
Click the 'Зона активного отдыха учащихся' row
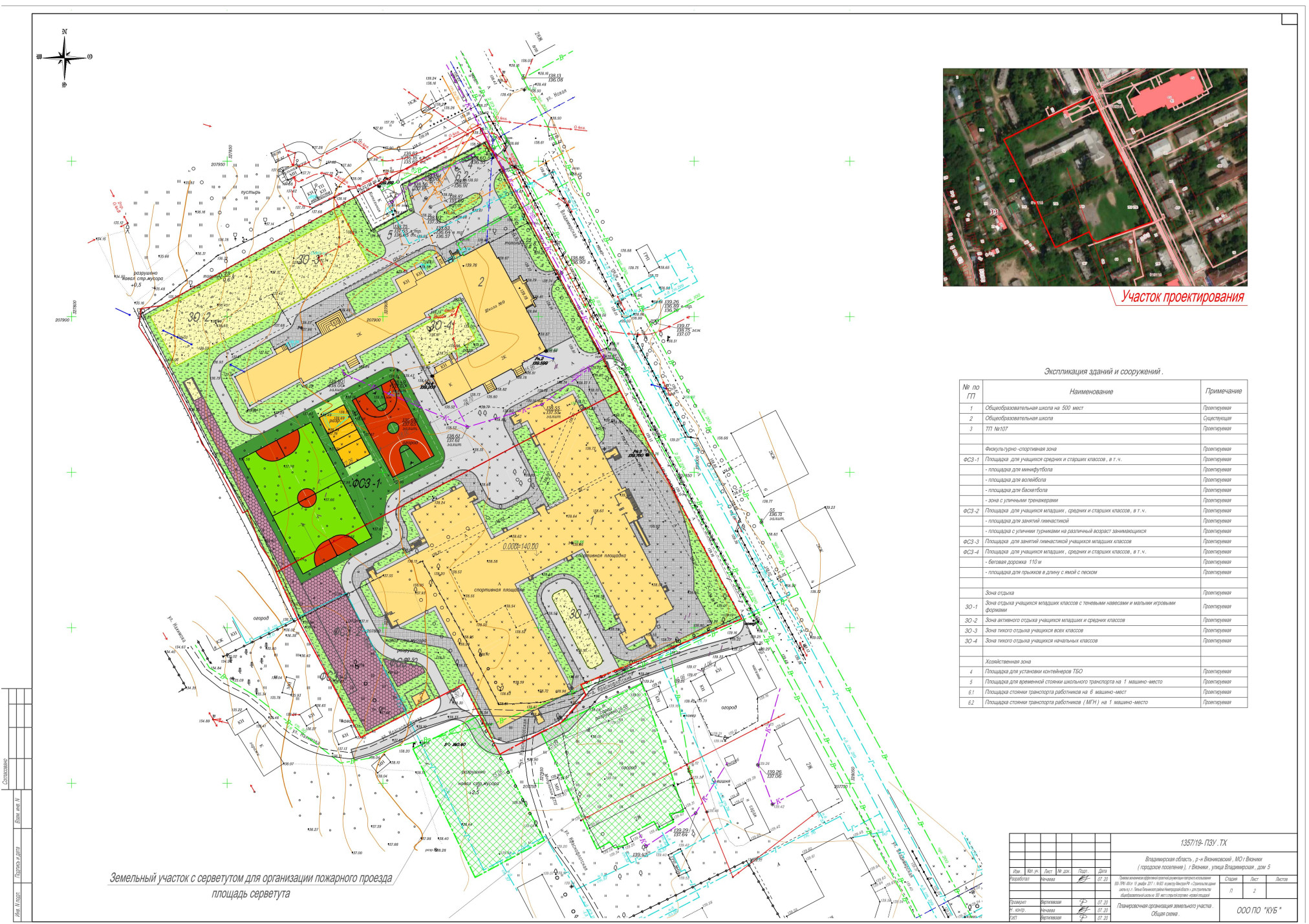(1103, 620)
